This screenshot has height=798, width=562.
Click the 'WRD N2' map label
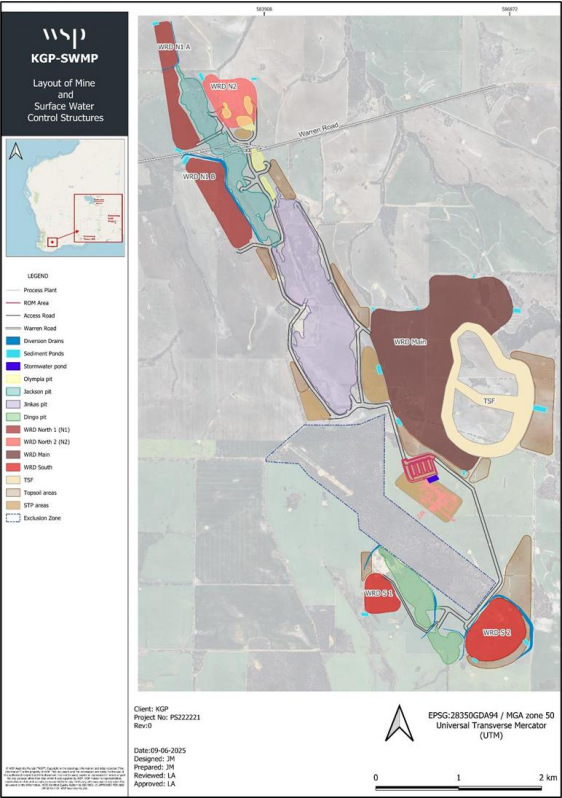tap(223, 87)
